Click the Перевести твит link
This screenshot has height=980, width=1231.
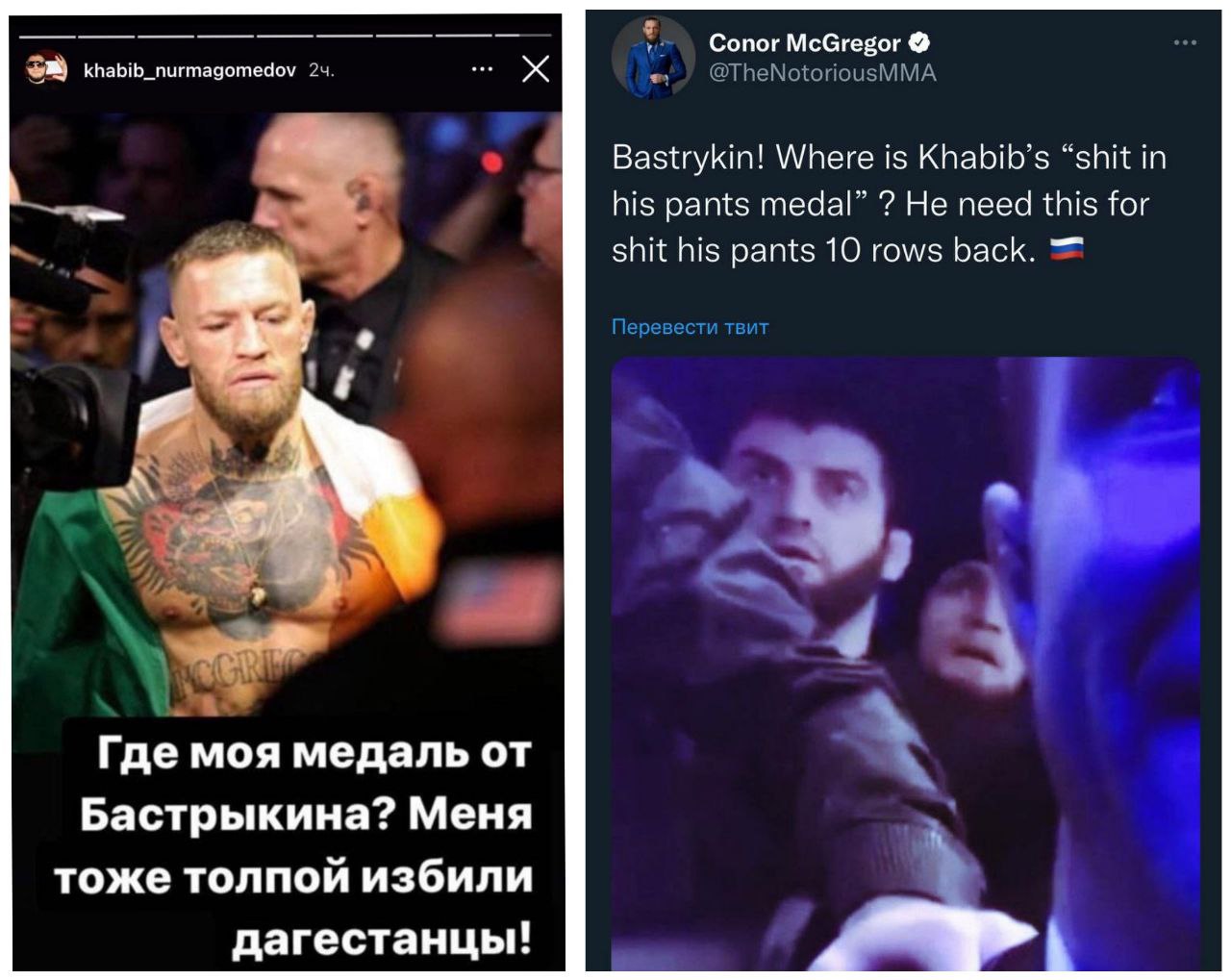691,327
